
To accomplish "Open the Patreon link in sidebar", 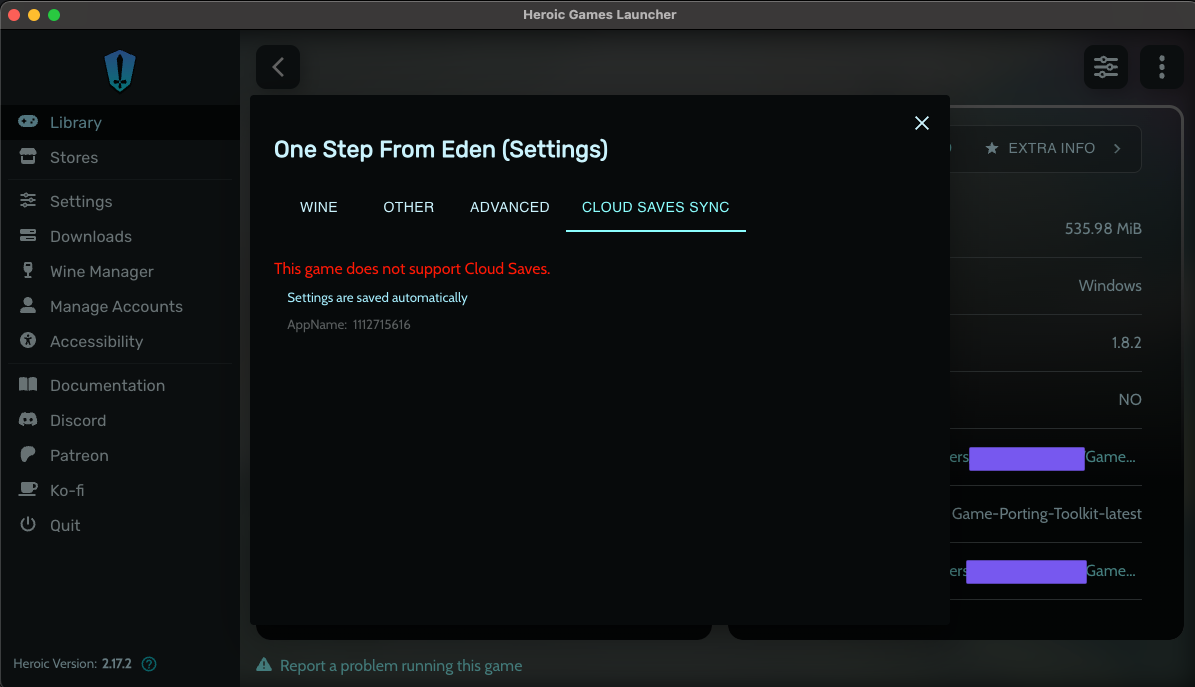I will [x=120, y=455].
